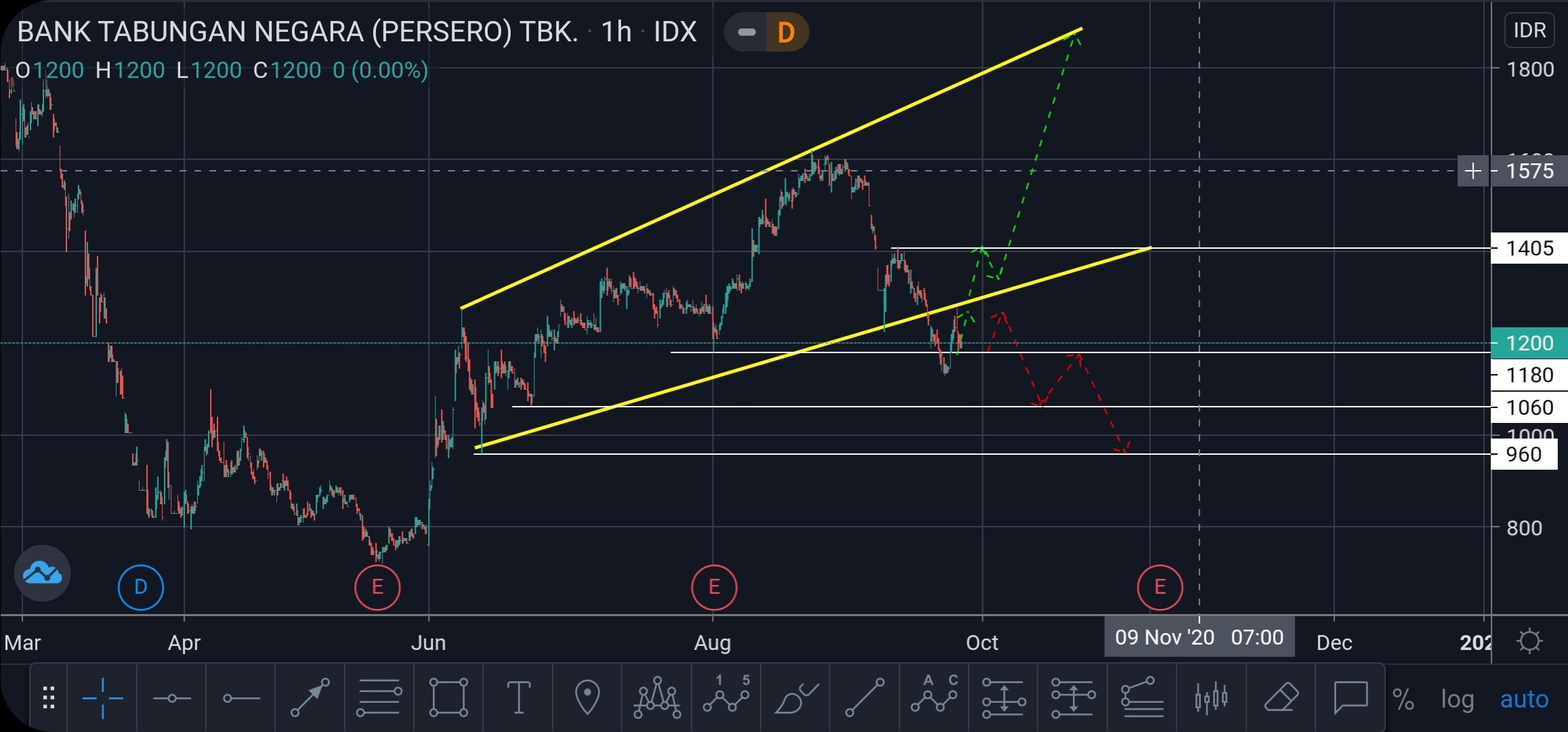Click the Oct label on time axis
The height and width of the screenshot is (732, 1568).
click(x=982, y=643)
